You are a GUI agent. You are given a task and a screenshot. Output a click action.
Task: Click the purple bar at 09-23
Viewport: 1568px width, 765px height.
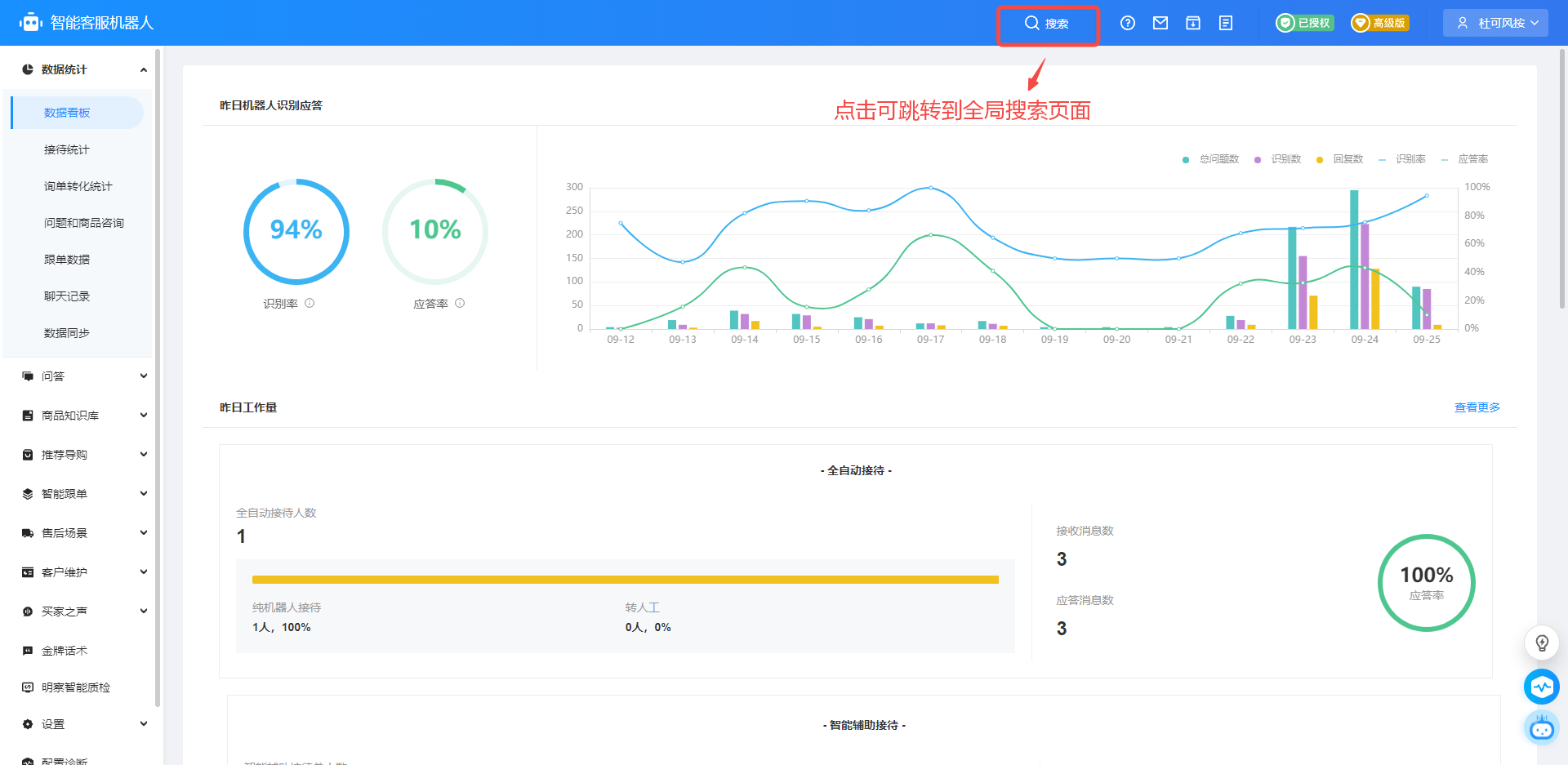coord(1303,292)
